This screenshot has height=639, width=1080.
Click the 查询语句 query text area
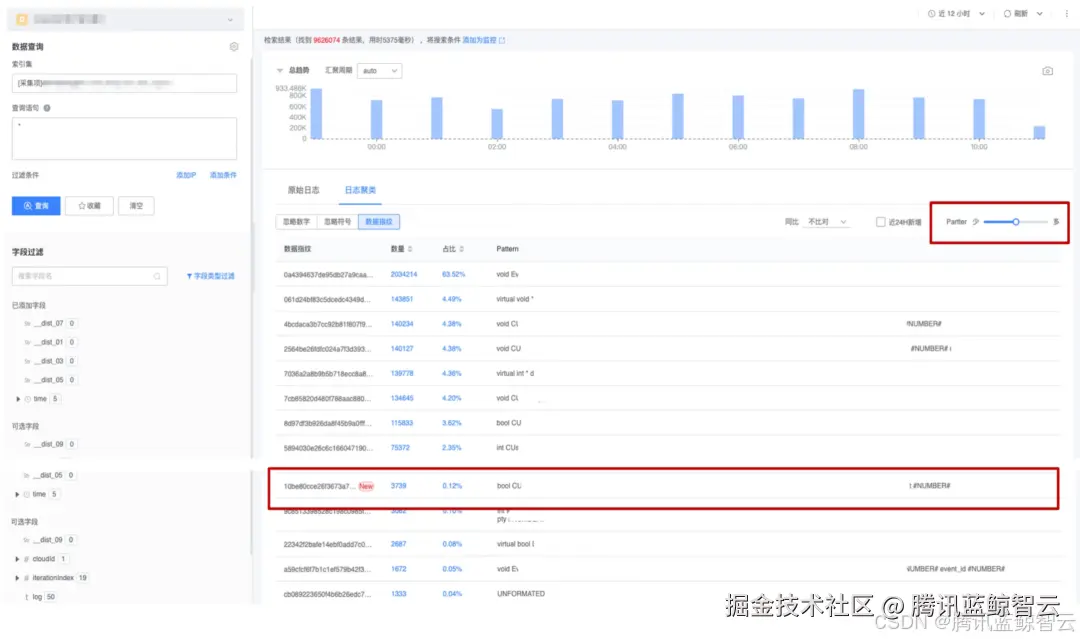pos(124,138)
